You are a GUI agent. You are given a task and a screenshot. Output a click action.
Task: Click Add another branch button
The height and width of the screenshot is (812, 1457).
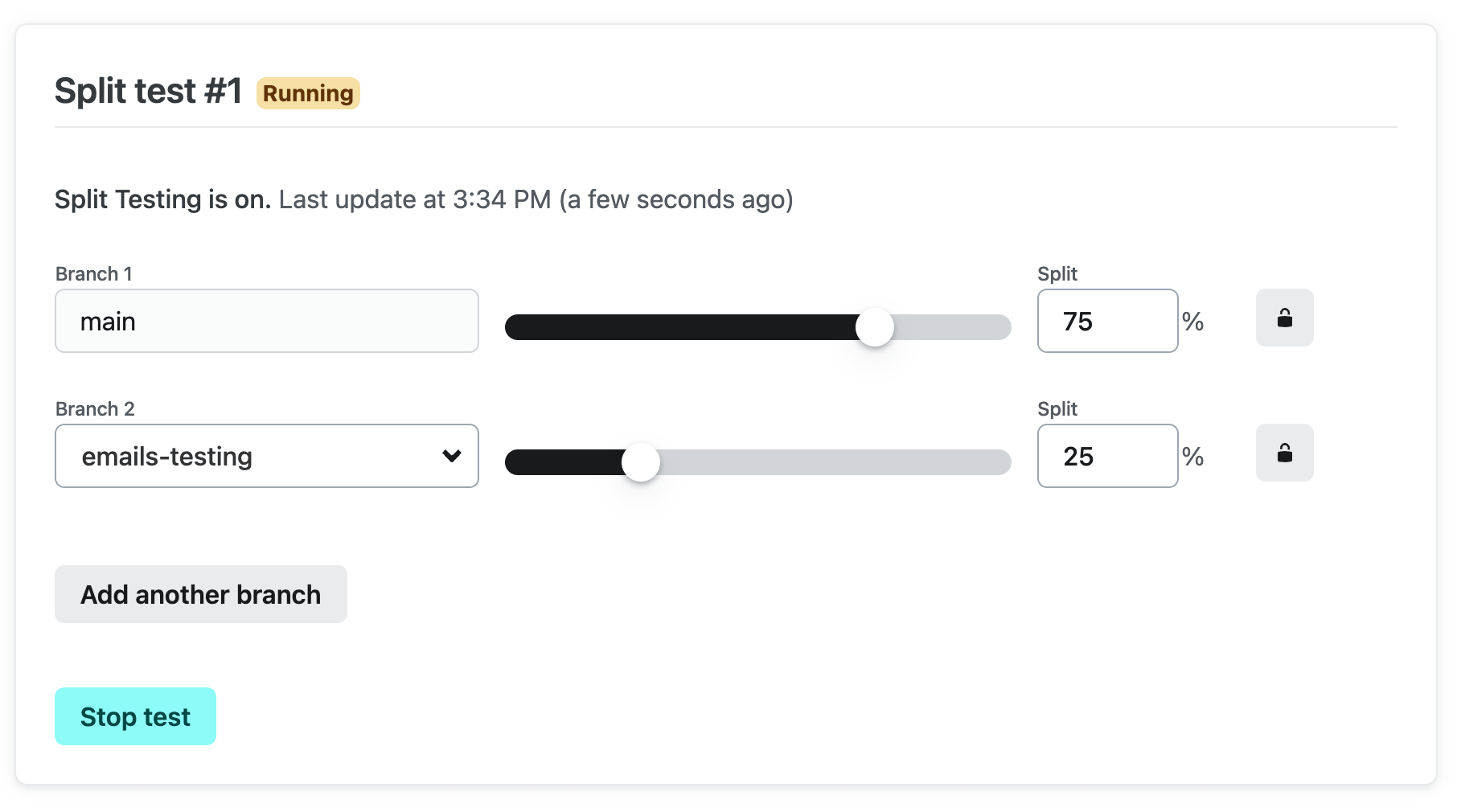pos(200,594)
